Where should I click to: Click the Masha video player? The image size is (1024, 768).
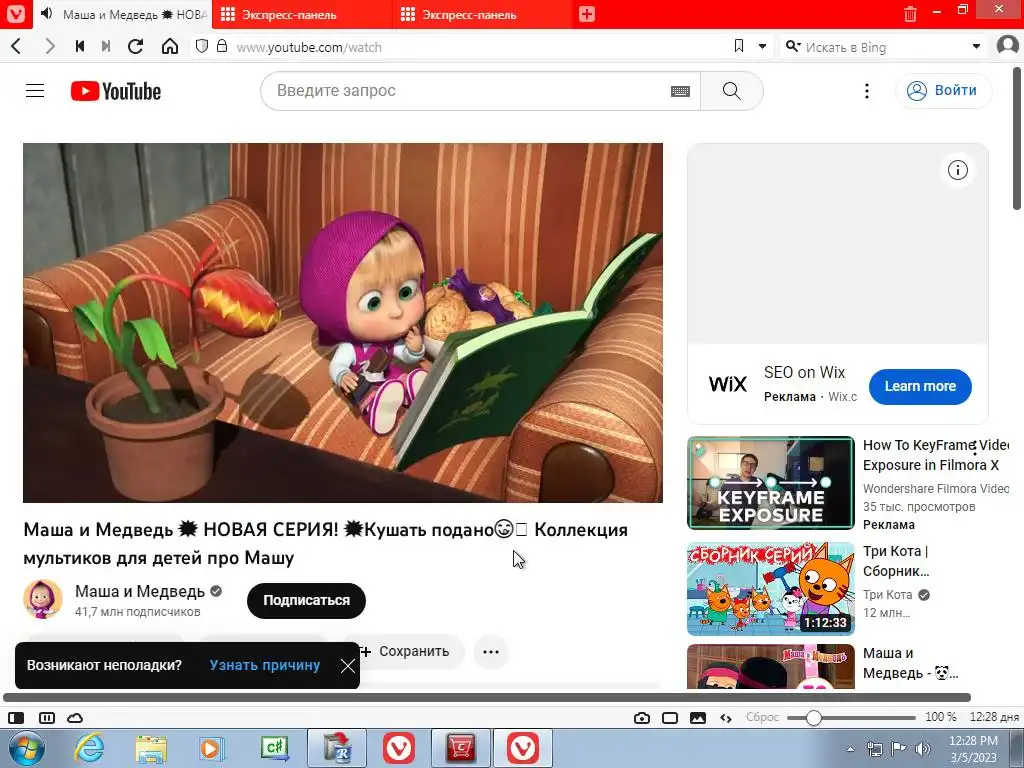click(x=343, y=323)
